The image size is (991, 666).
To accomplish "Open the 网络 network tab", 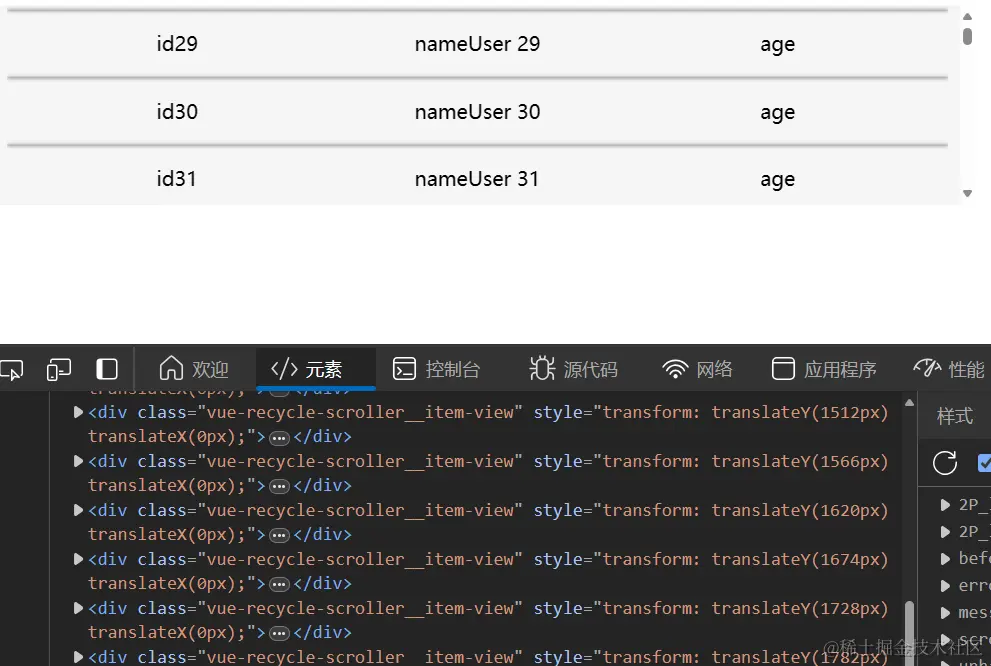I will 697,369.
